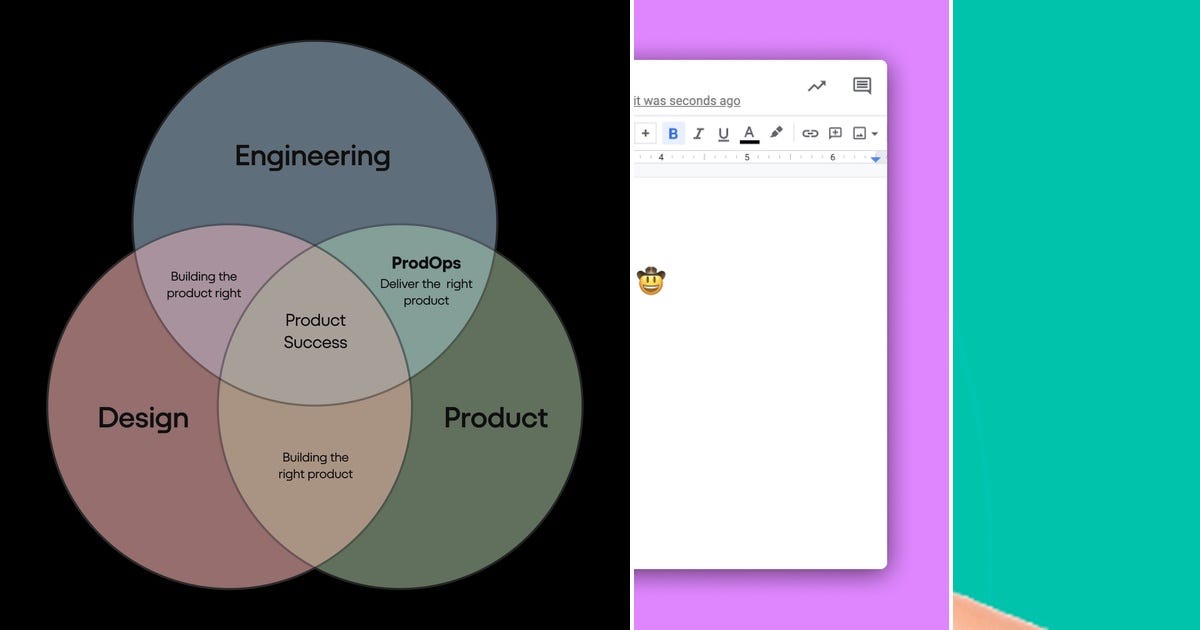Click the plus toolbar button
Viewport: 1200px width, 630px height.
(x=646, y=133)
